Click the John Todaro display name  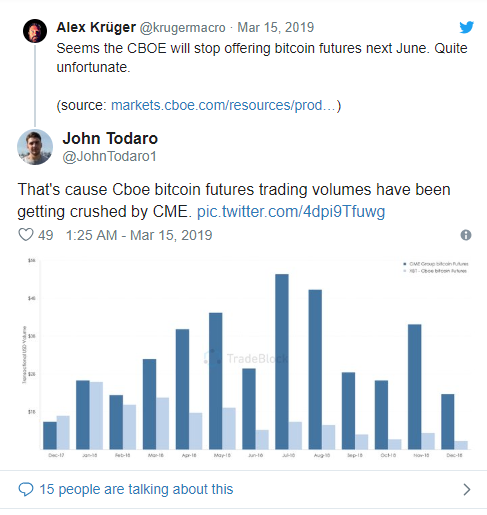(x=110, y=138)
